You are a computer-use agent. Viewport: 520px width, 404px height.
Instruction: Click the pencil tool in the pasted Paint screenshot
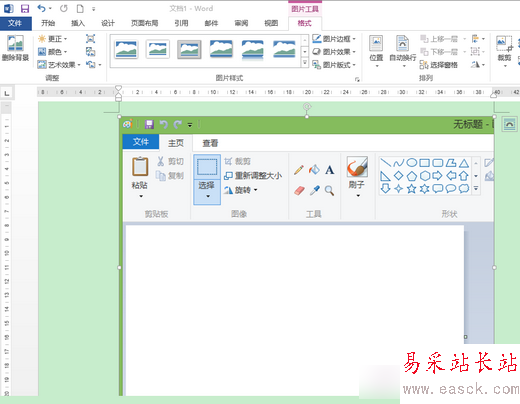tap(299, 170)
